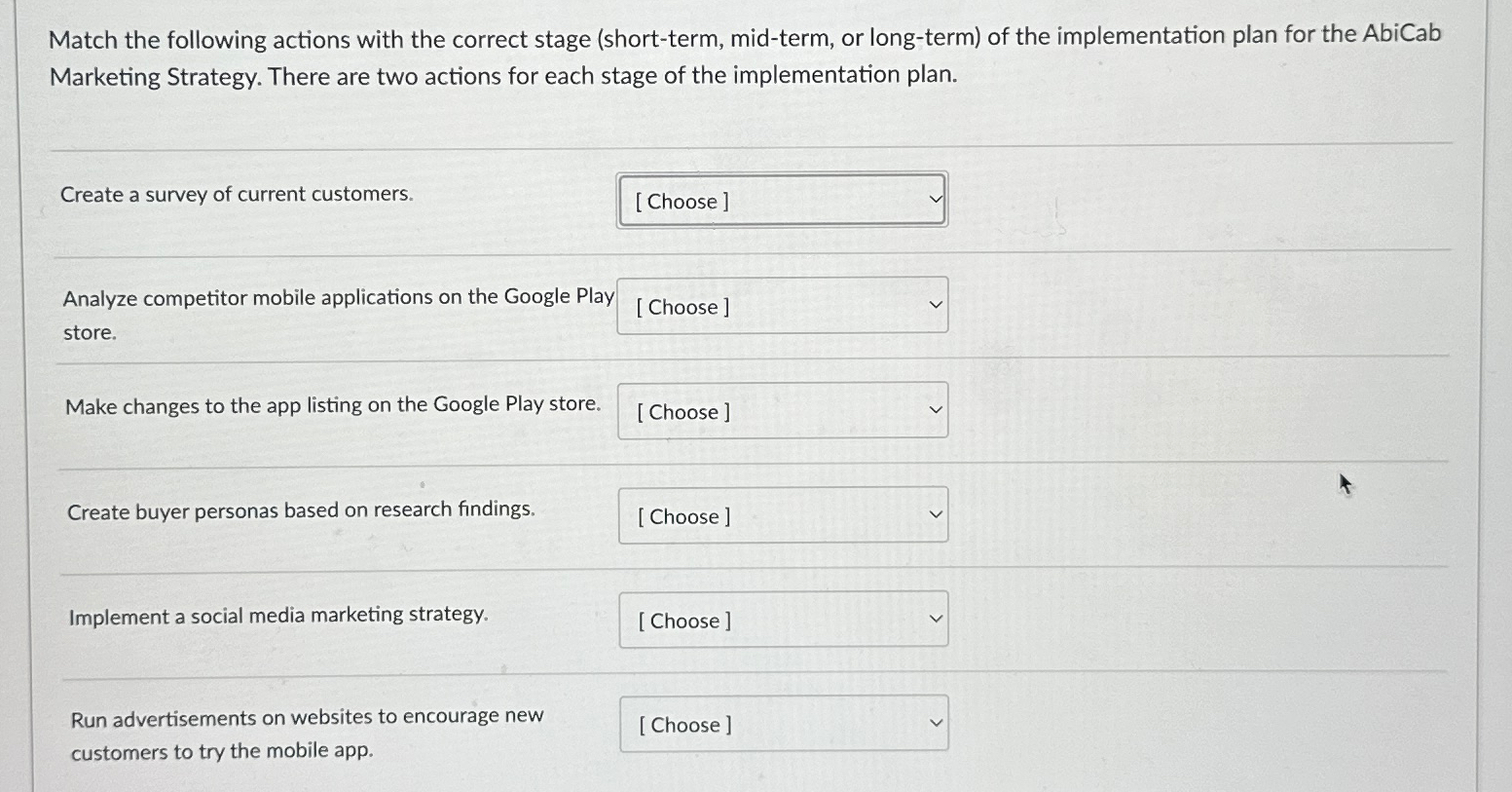Click the social media marketing statement
This screenshot has height=792, width=1512.
pyautogui.click(x=278, y=615)
